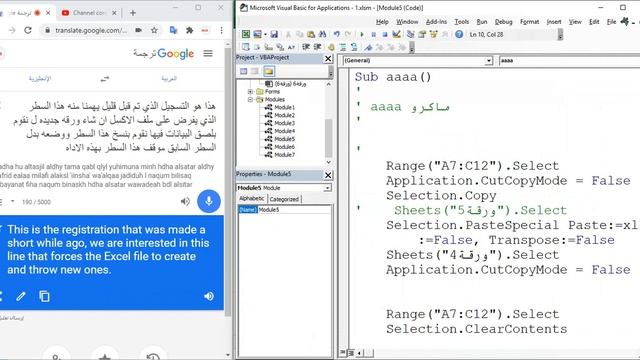Copy translation with the copy icon
Viewport: 640px width, 360px height.
click(x=44, y=296)
